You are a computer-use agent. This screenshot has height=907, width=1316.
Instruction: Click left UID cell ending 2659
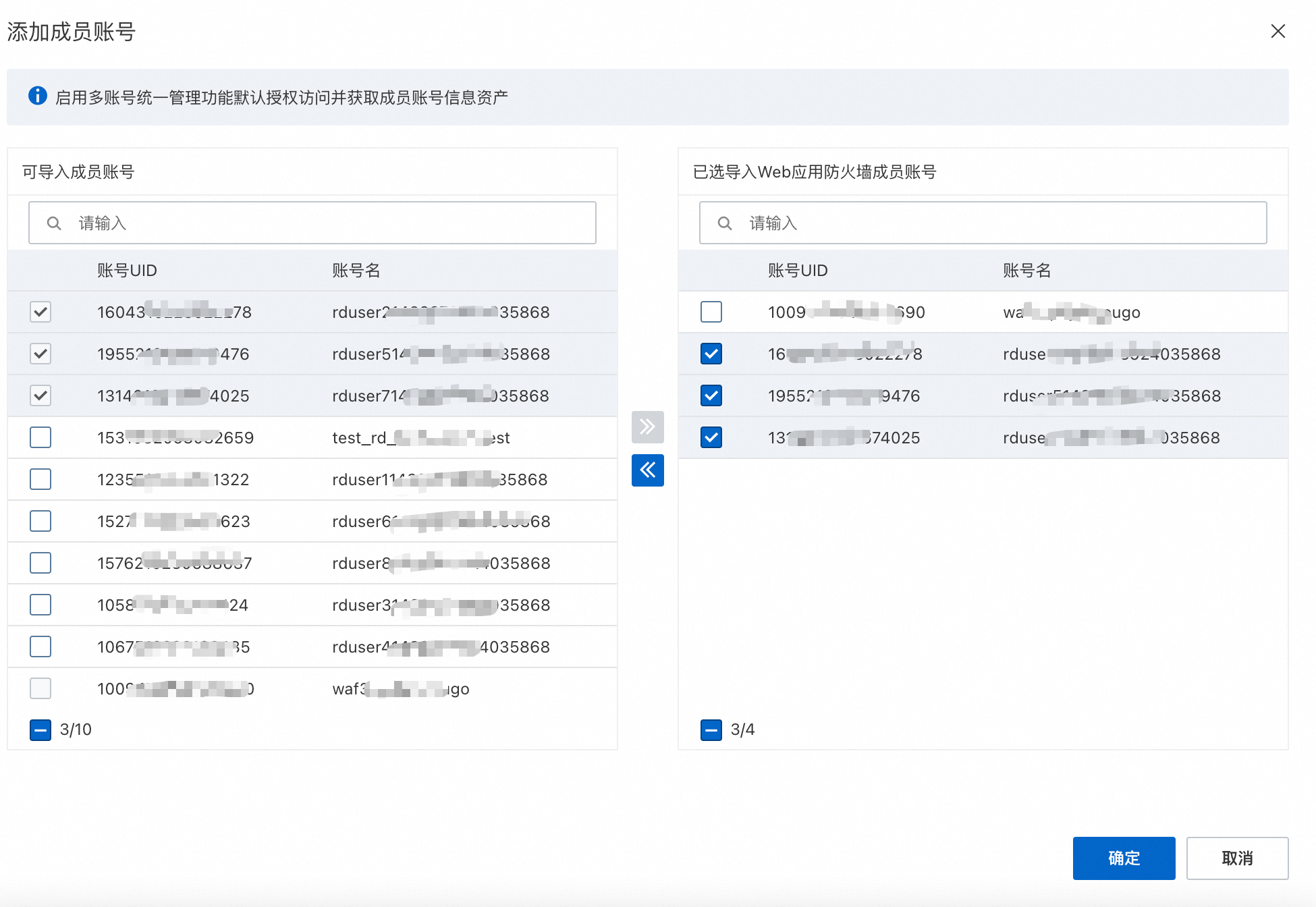(175, 437)
